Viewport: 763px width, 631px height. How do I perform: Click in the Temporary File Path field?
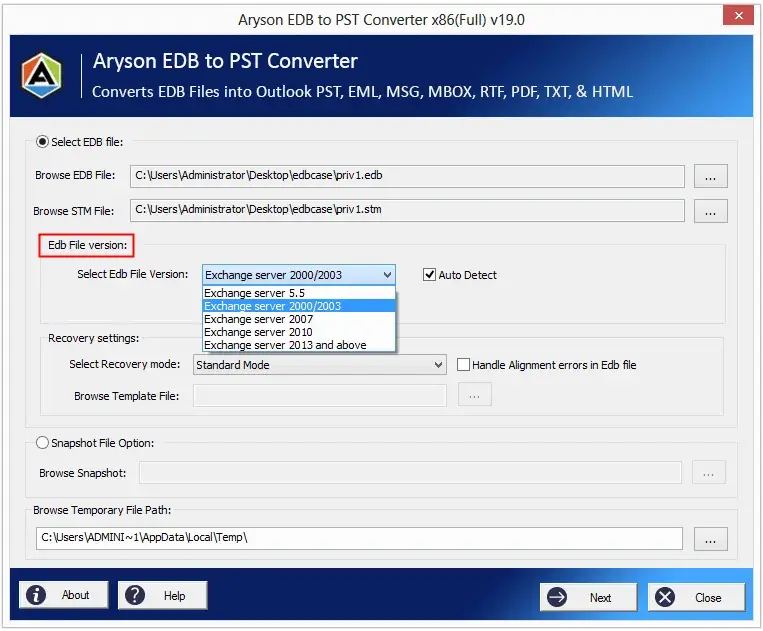tap(359, 538)
